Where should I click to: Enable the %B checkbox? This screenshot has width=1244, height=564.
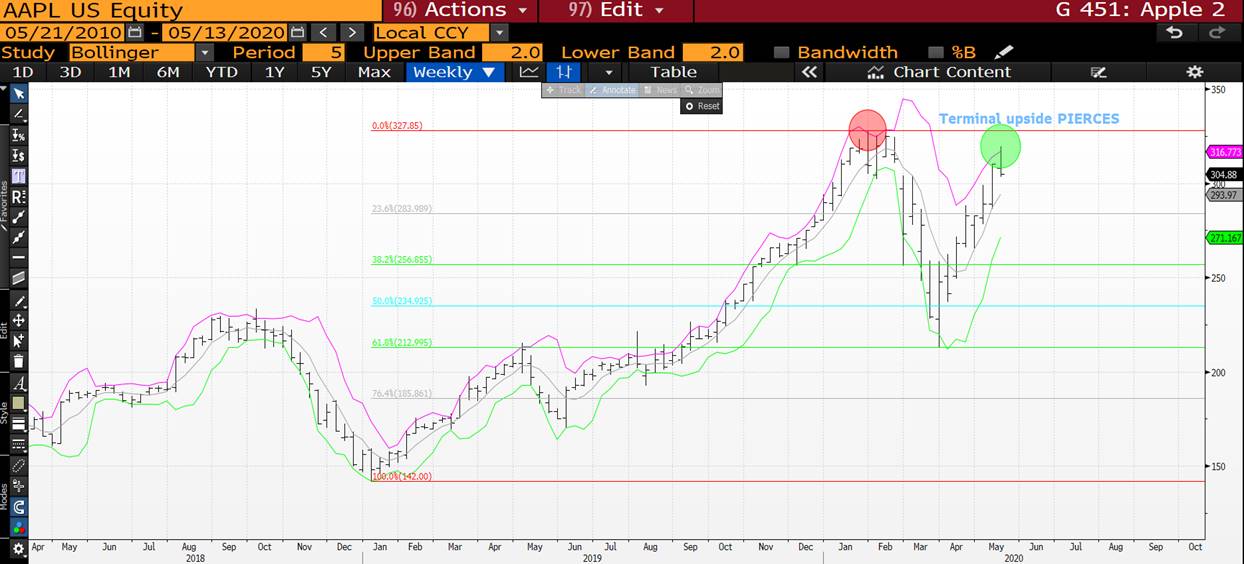[936, 52]
